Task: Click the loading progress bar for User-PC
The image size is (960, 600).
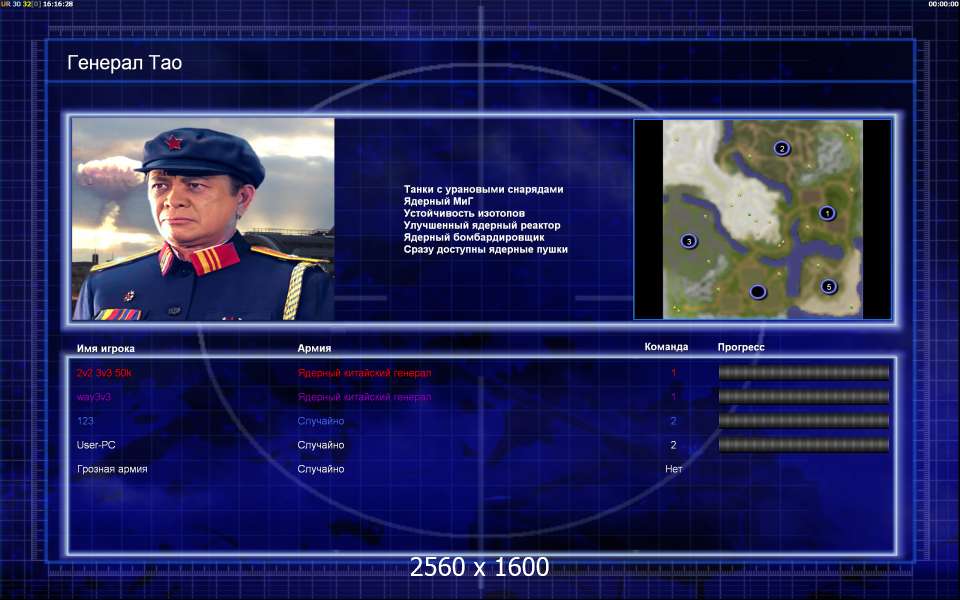Action: coord(803,445)
